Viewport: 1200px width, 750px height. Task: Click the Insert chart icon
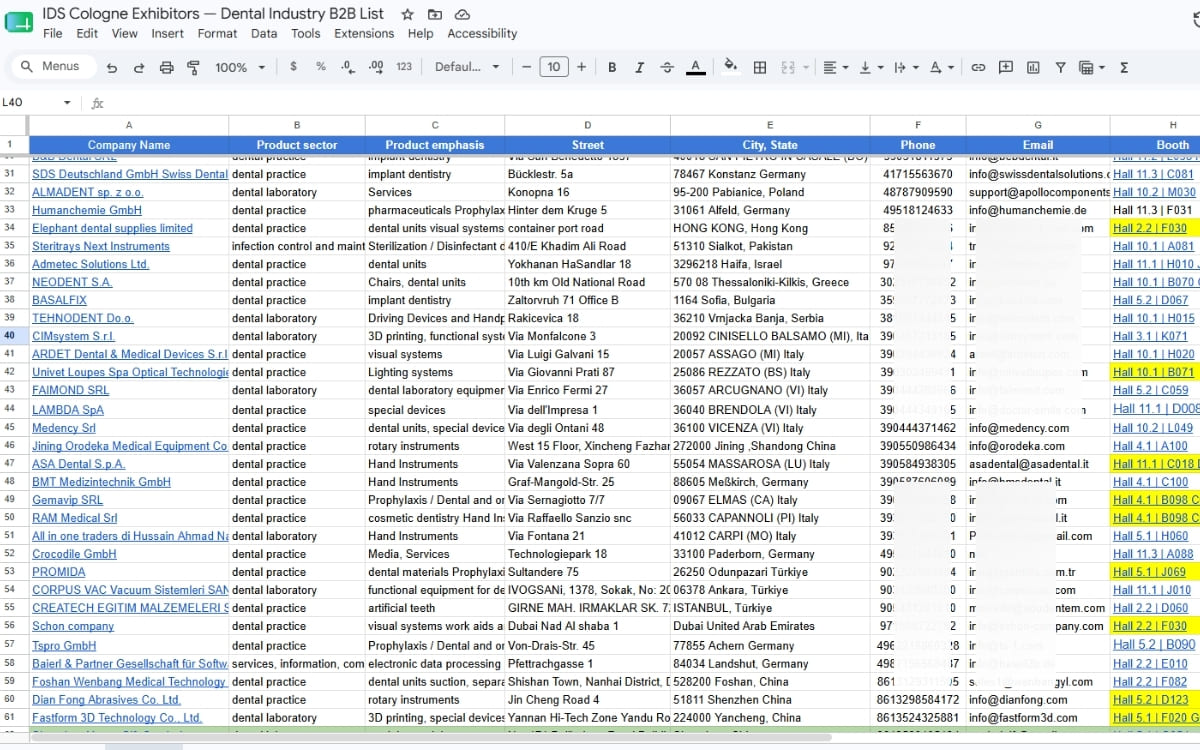[1033, 67]
